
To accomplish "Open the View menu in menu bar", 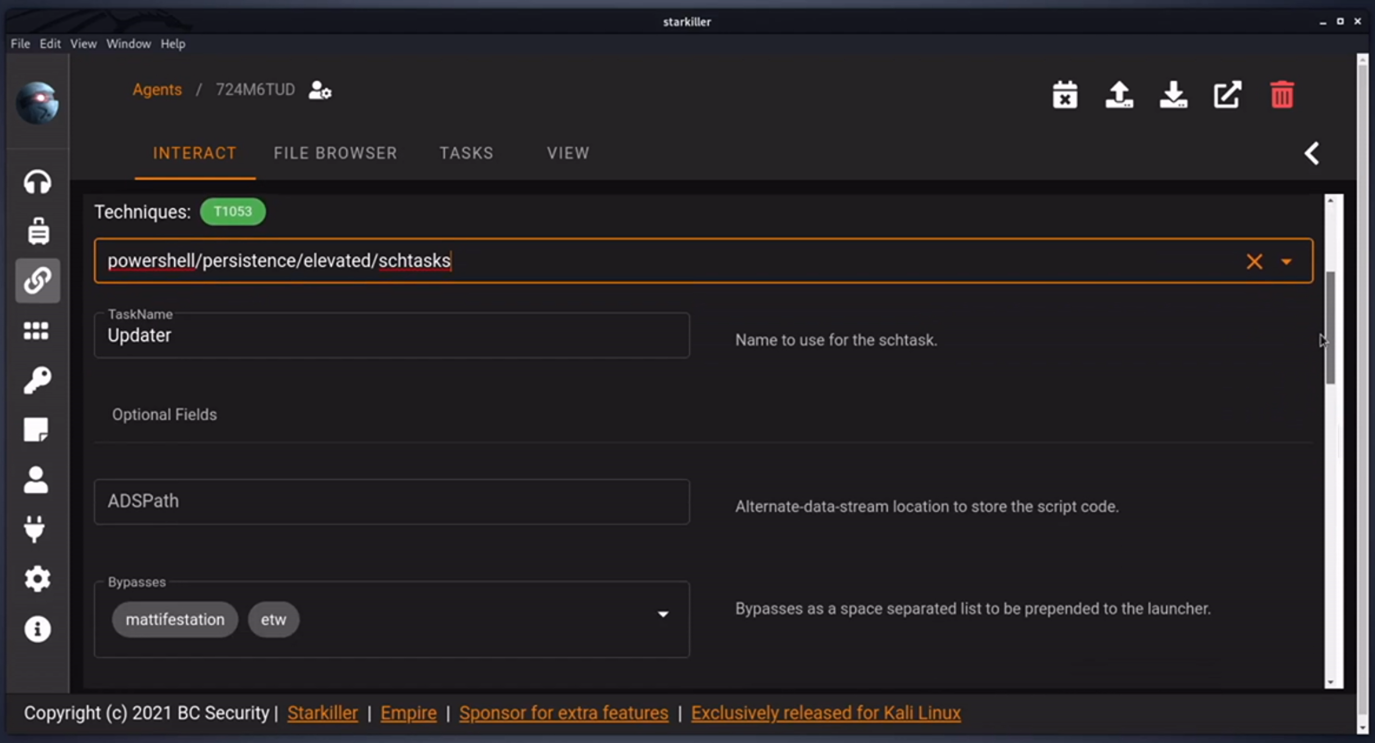I will (83, 44).
